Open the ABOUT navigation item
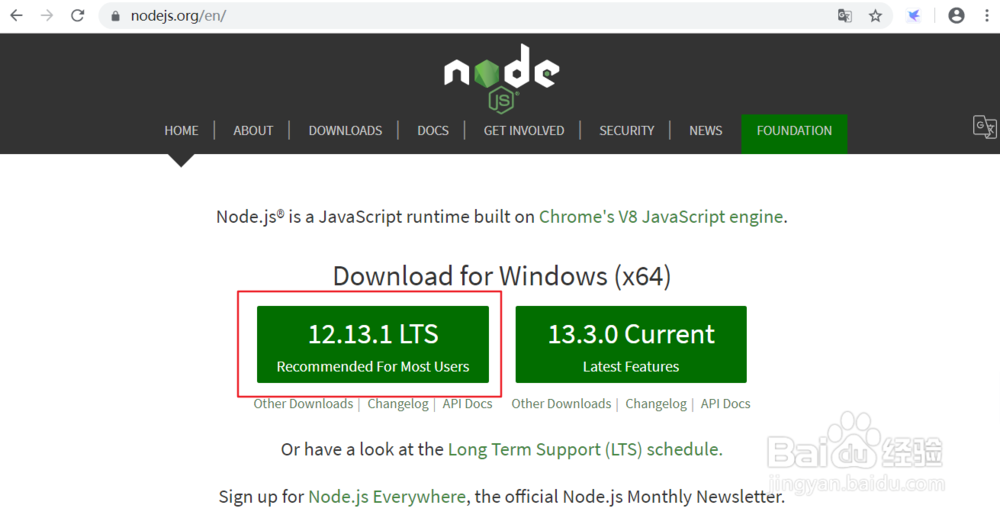This screenshot has width=1000, height=518. coord(253,131)
